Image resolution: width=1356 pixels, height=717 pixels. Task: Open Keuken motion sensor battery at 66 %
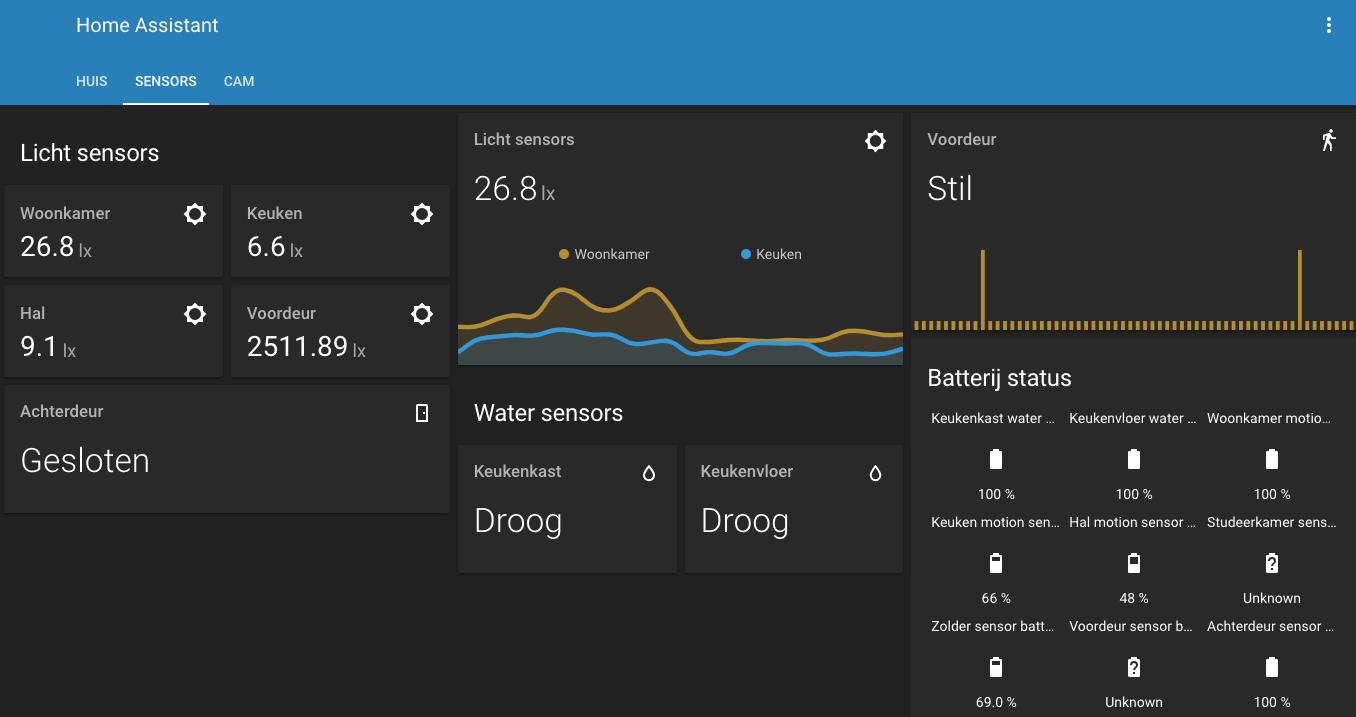click(995, 564)
